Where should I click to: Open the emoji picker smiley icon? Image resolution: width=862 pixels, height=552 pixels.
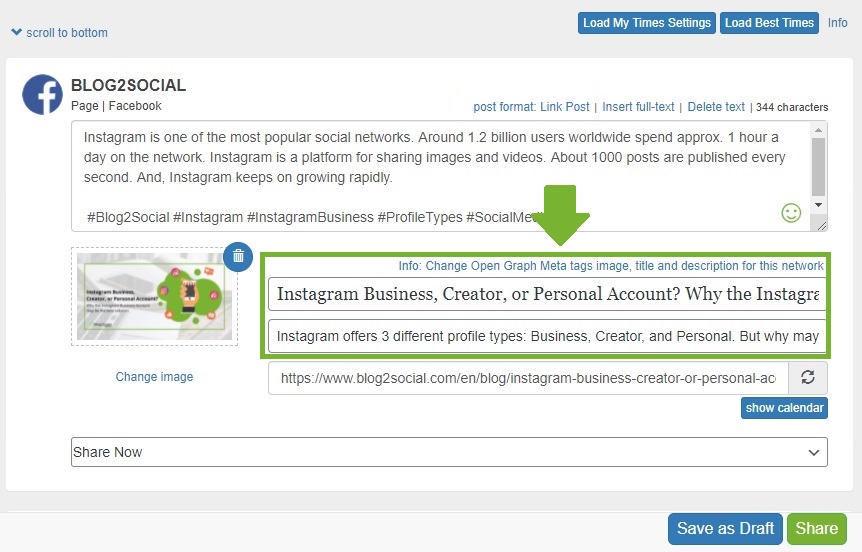791,213
